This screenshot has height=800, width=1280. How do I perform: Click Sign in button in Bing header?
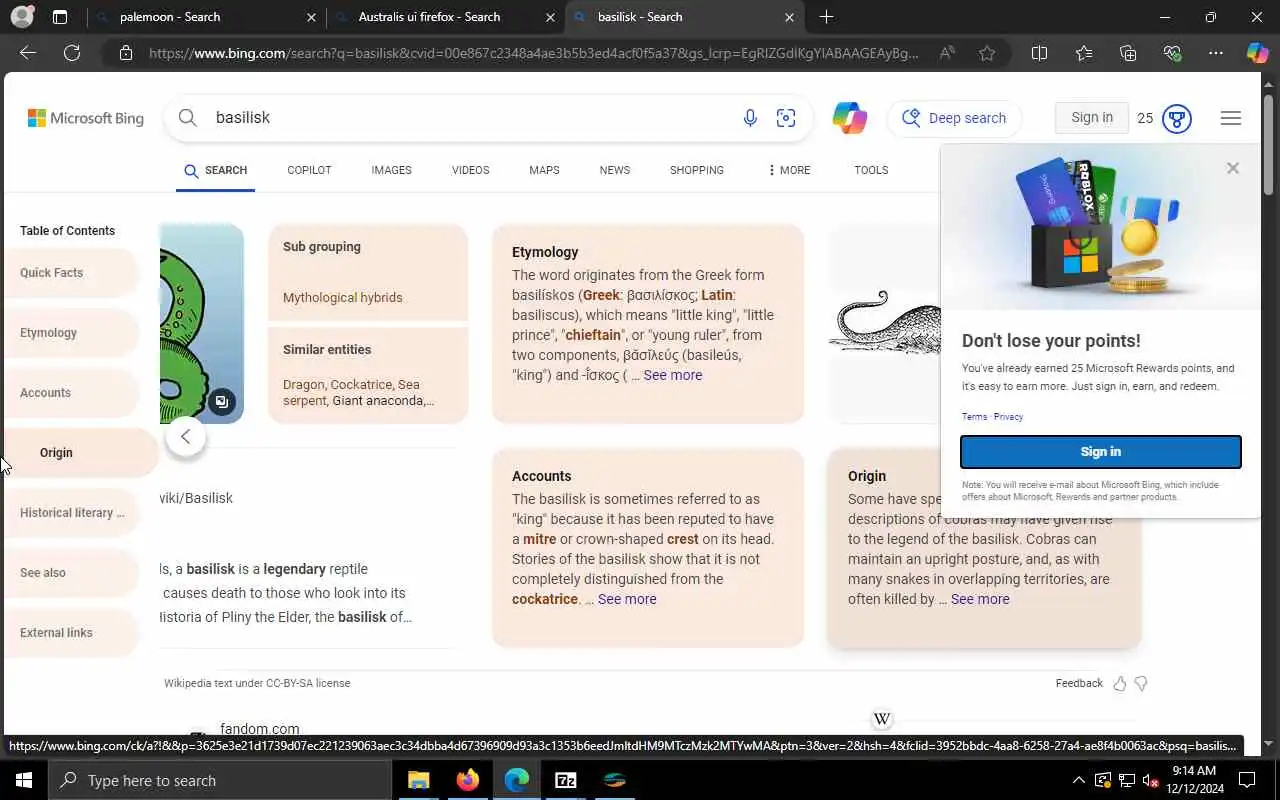click(x=1092, y=118)
